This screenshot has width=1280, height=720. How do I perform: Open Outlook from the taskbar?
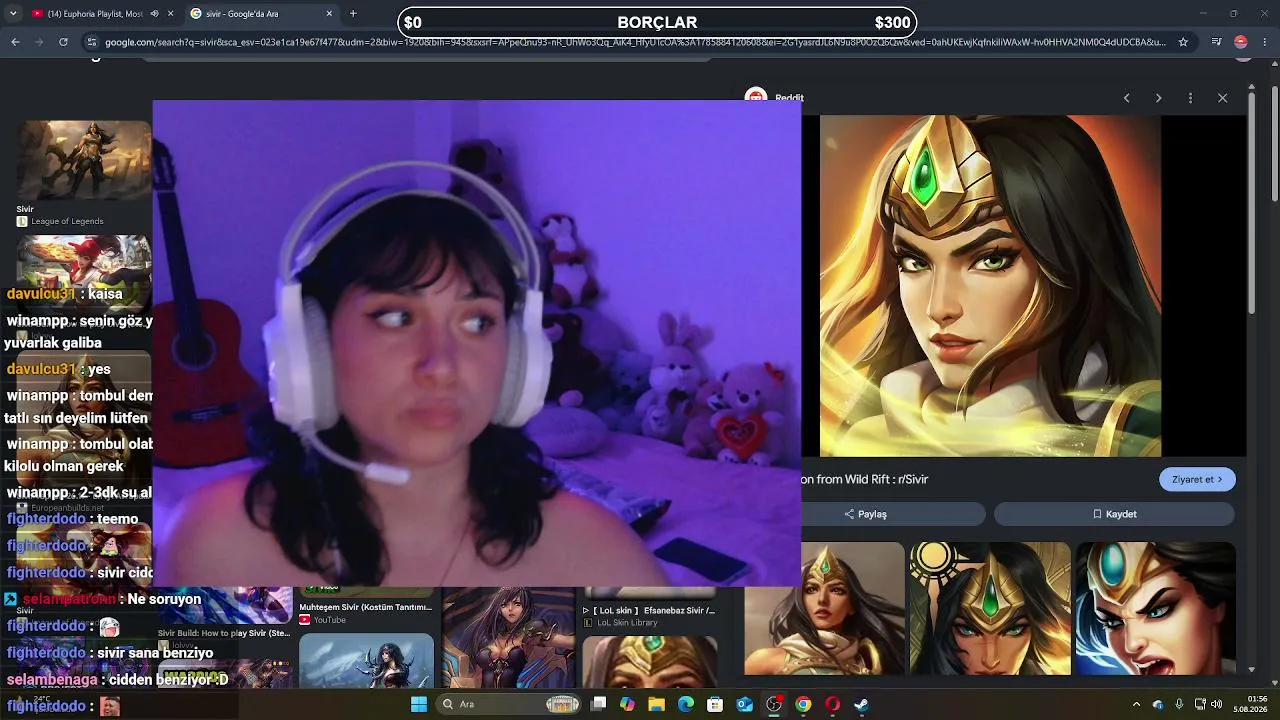(x=744, y=704)
